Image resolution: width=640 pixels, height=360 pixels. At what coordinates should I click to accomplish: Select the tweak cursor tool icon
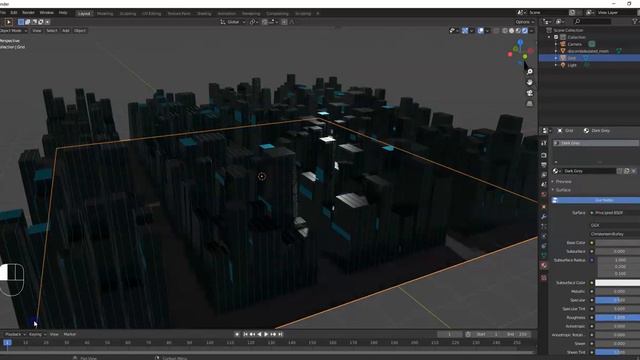(x=8, y=22)
